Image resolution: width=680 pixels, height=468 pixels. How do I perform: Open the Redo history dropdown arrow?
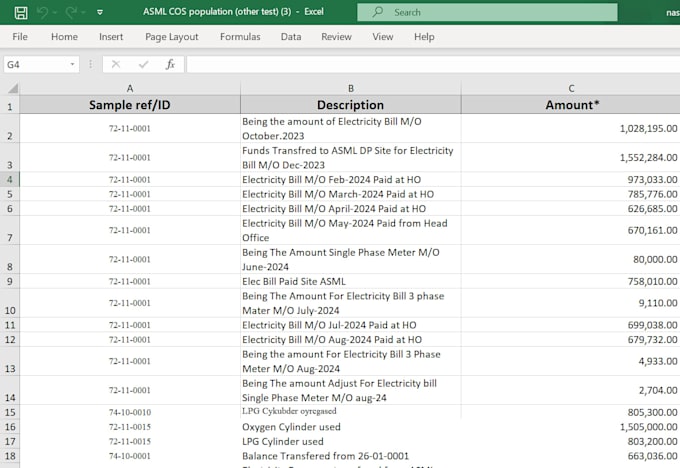tap(83, 13)
